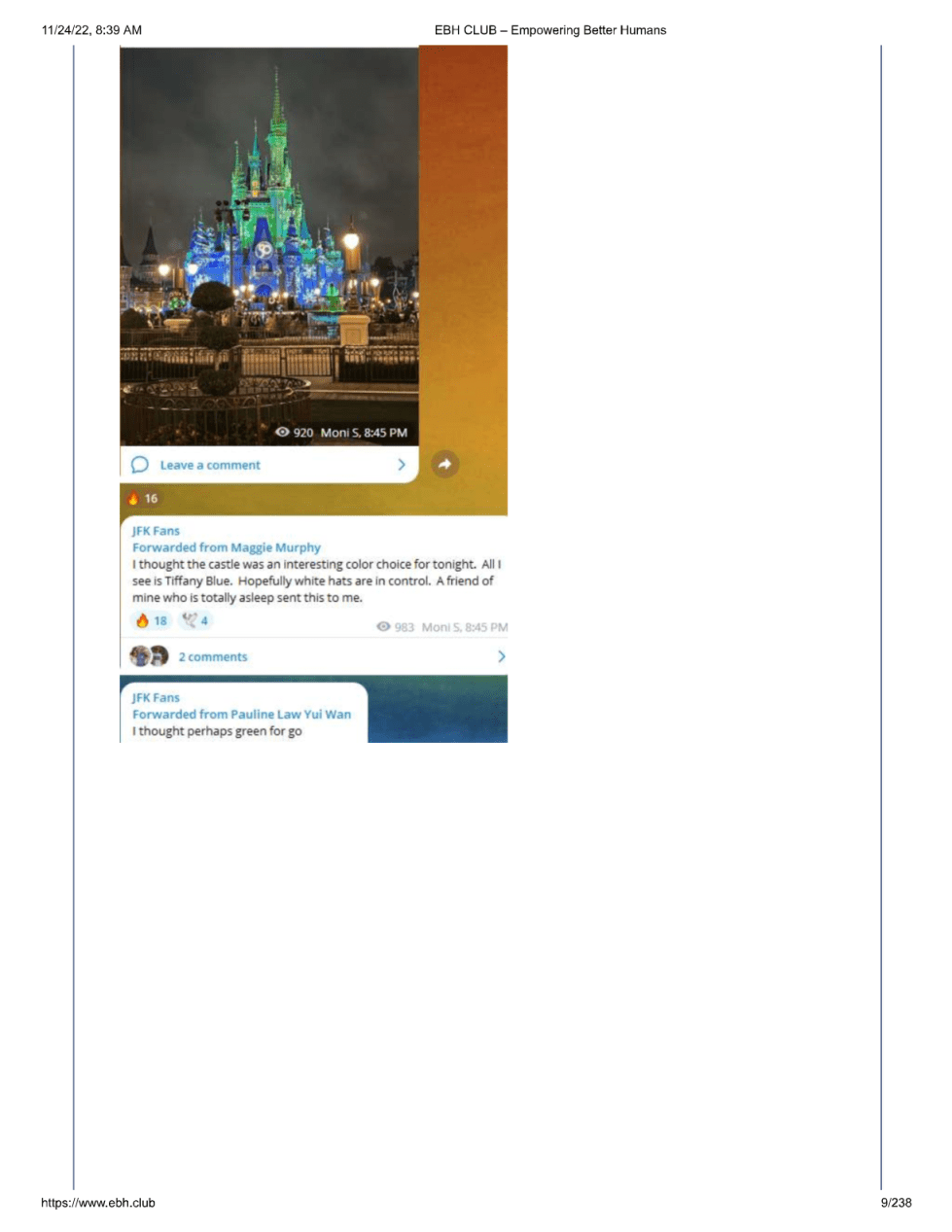Click the Tiffany Blue castle message text
This screenshot has width=952, height=1232.
316,581
